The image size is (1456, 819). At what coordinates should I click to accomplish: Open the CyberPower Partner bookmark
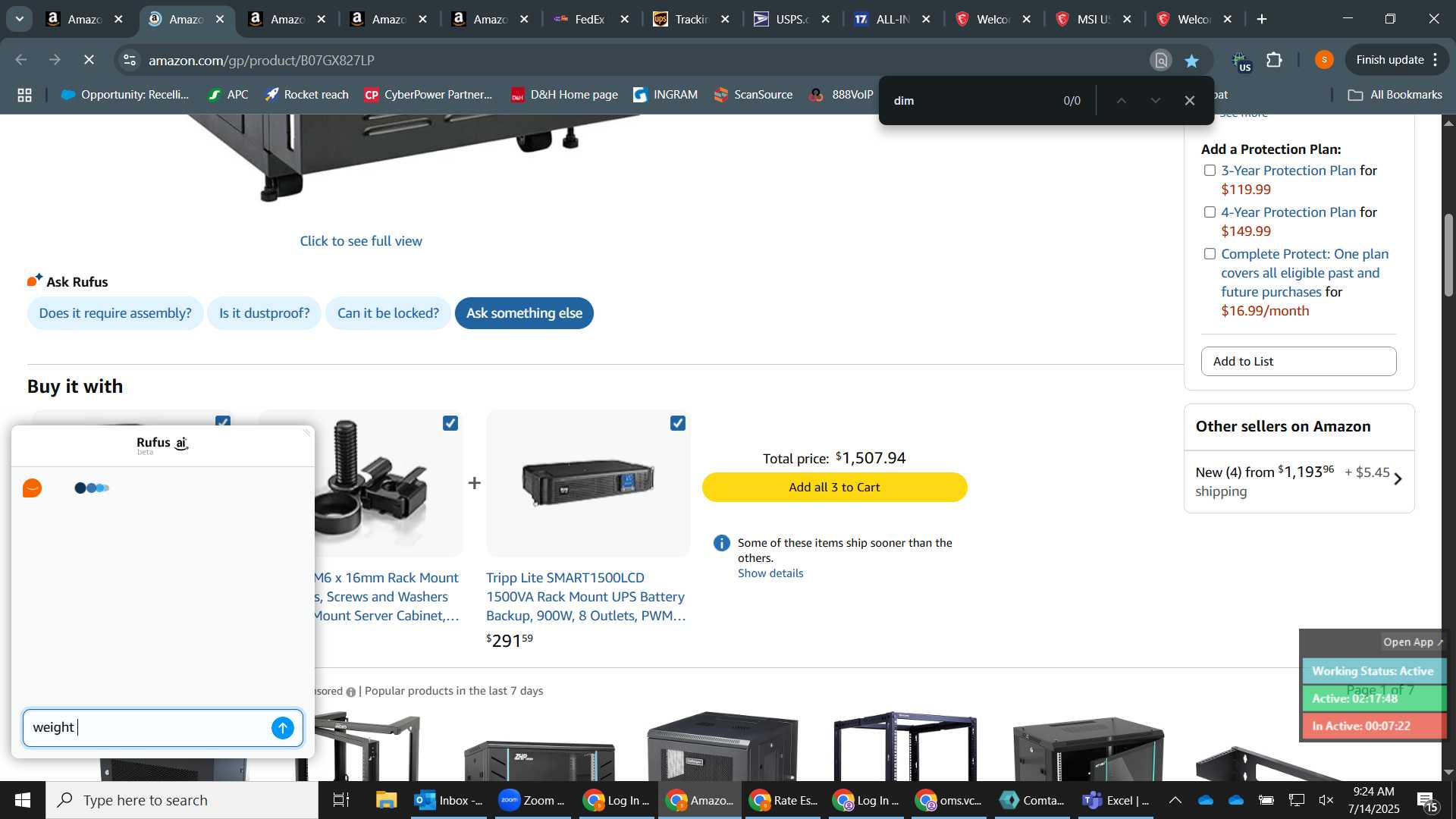pyautogui.click(x=428, y=95)
